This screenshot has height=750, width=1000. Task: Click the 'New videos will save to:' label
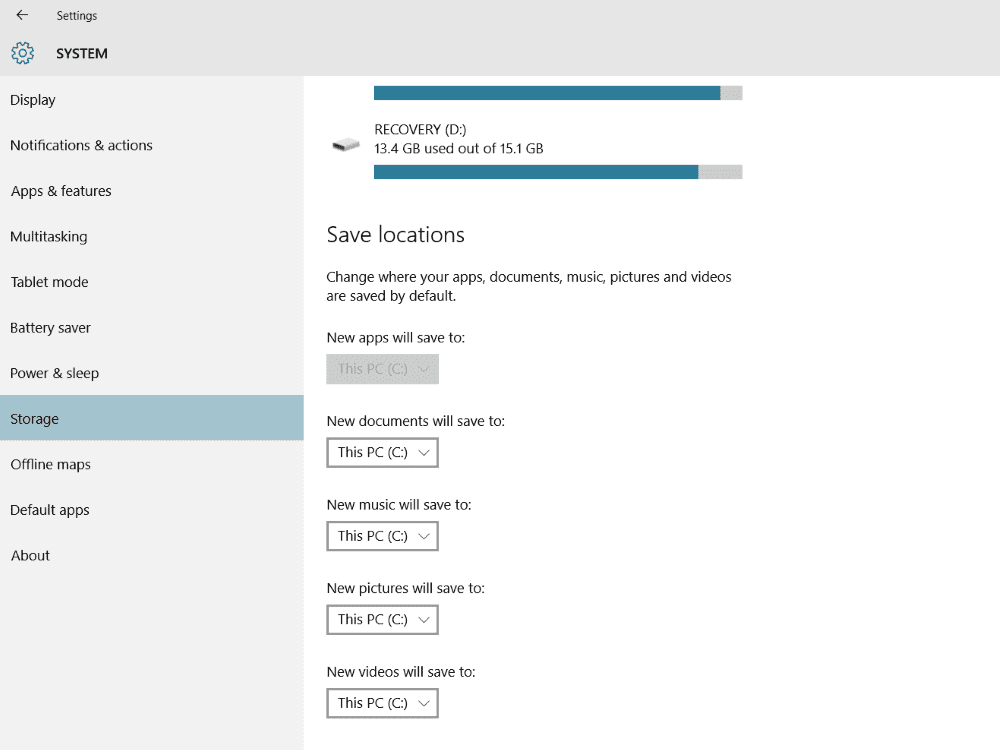point(401,672)
